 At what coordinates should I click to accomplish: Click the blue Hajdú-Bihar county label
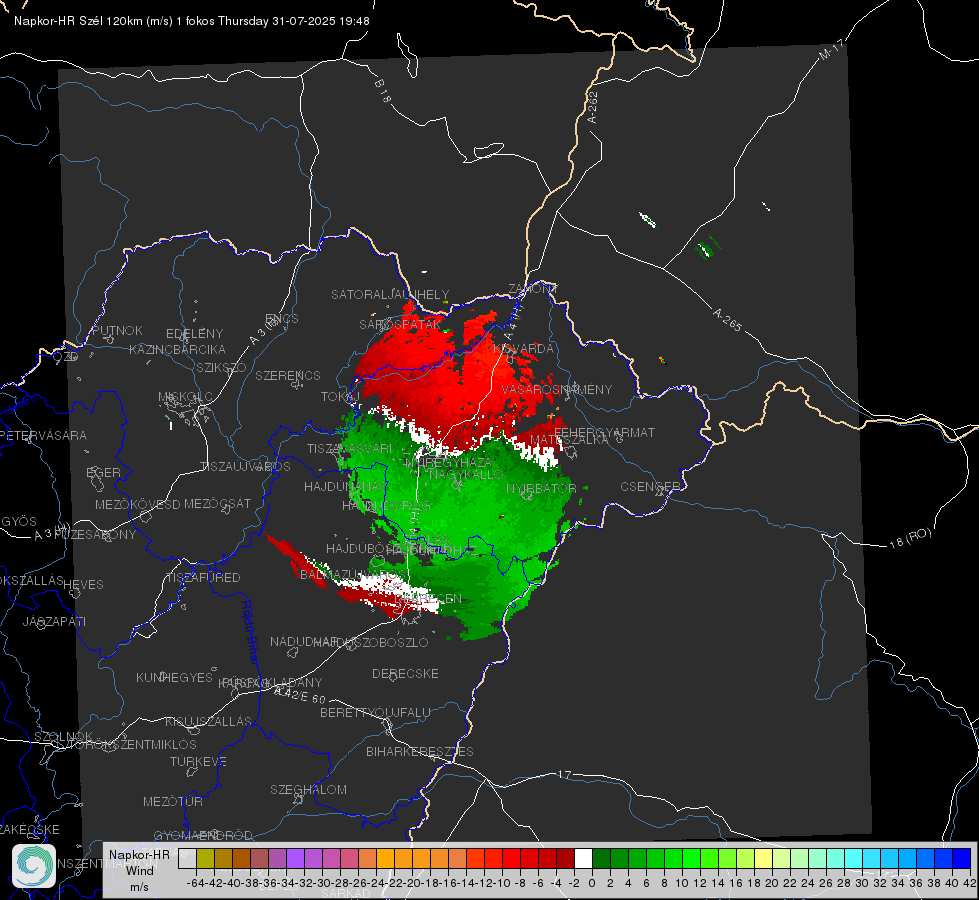click(249, 632)
